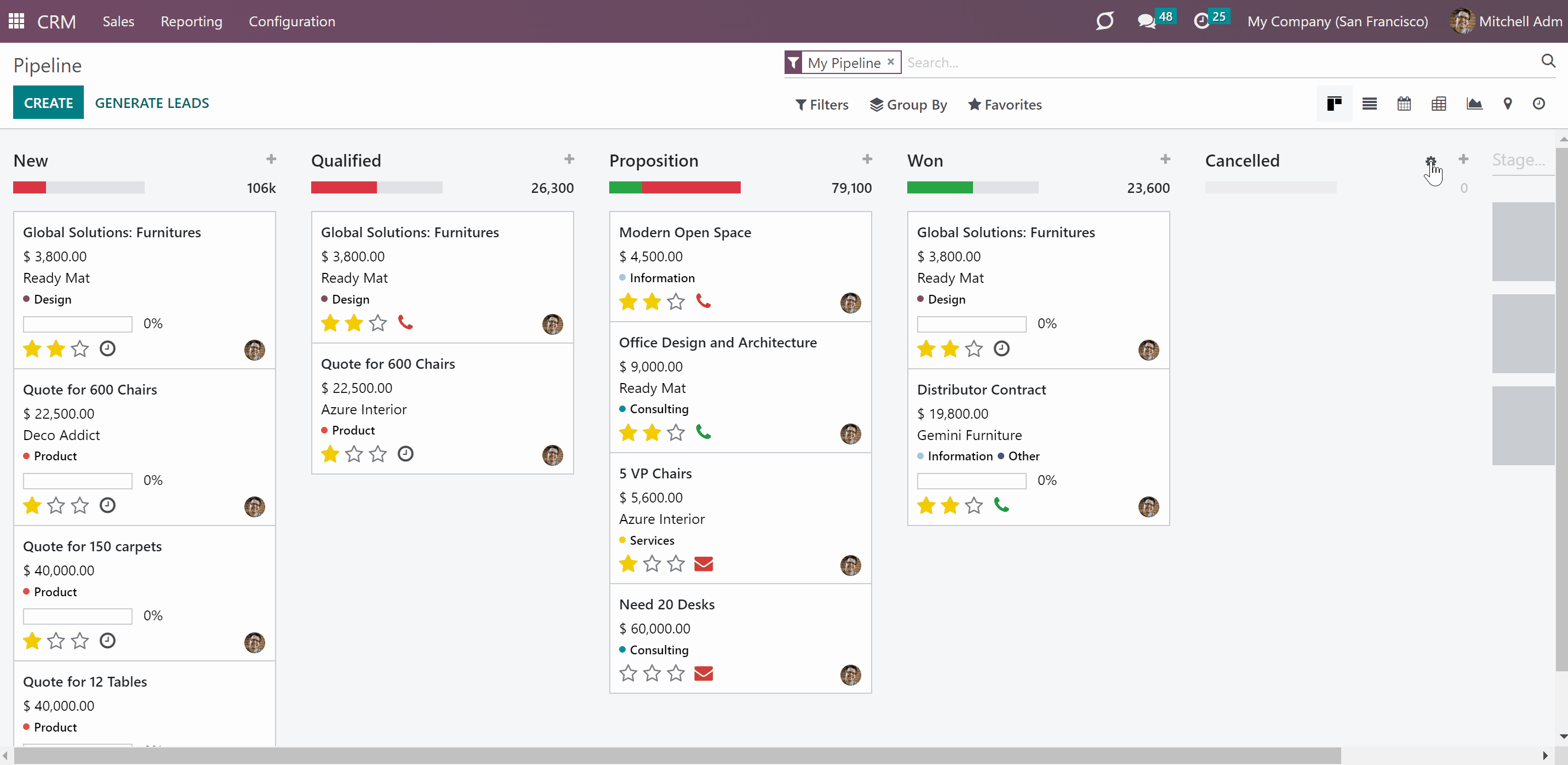Toggle second star on 5 VP Chairs card
1568x765 pixels.
652,563
